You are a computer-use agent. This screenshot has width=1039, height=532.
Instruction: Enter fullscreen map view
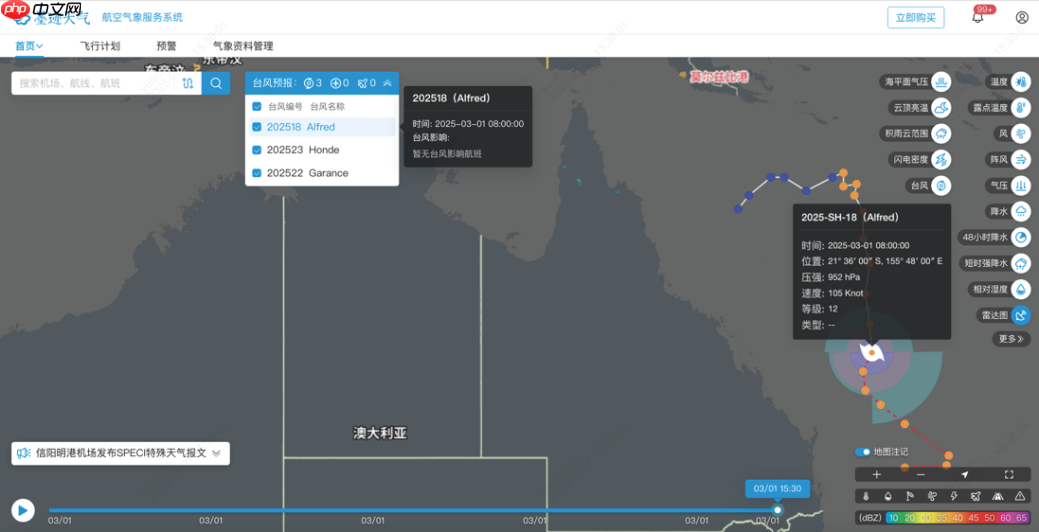click(x=1009, y=475)
